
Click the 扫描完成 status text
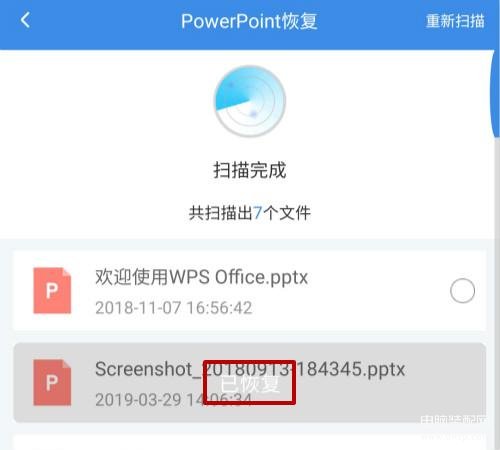pyautogui.click(x=250, y=170)
